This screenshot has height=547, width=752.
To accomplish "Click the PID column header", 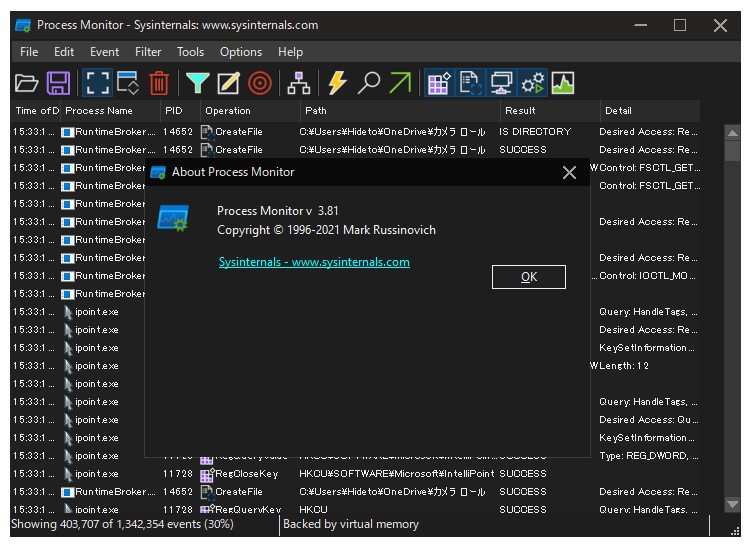I will pyautogui.click(x=180, y=111).
